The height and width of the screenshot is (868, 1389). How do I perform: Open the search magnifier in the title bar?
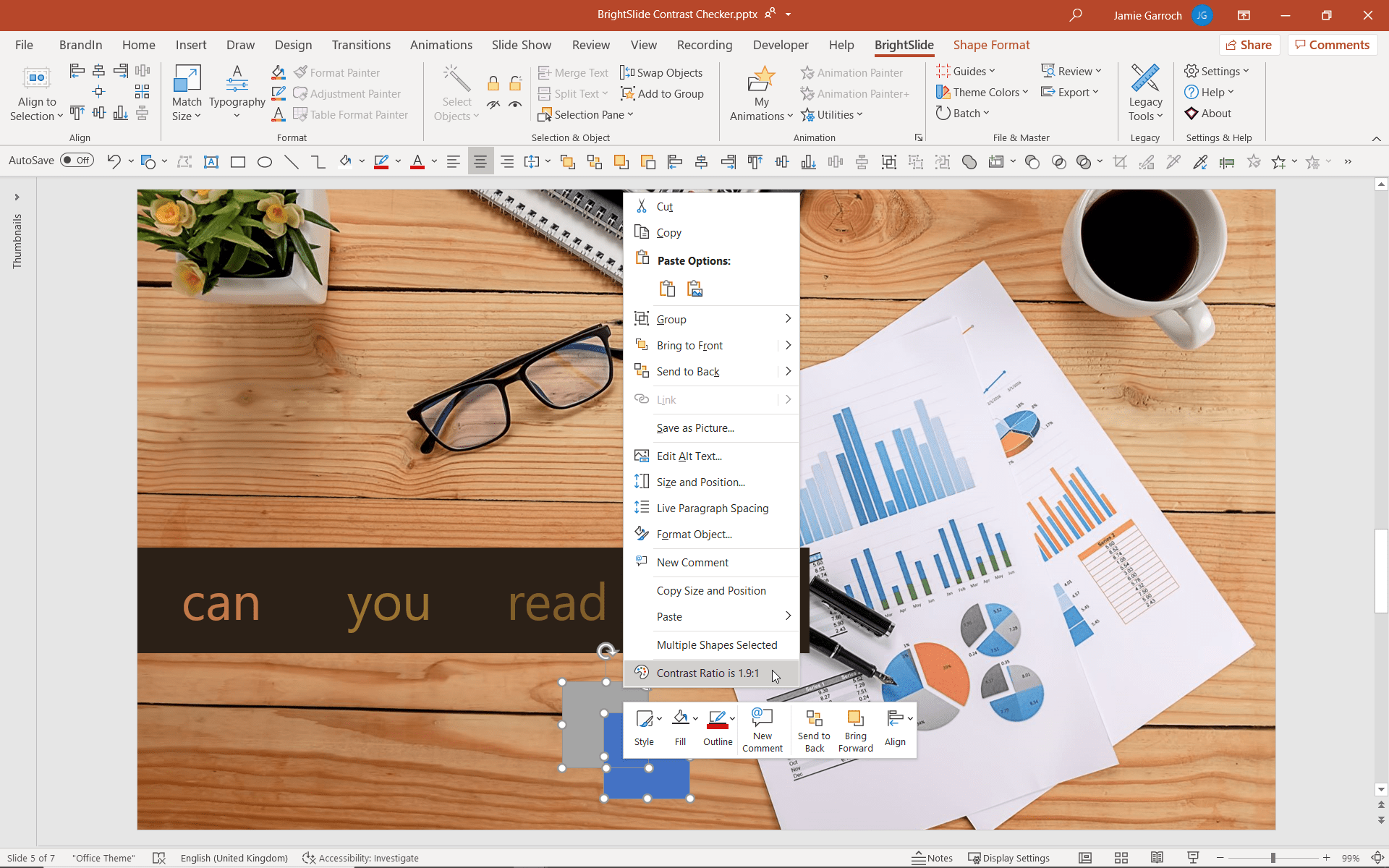point(1076,14)
